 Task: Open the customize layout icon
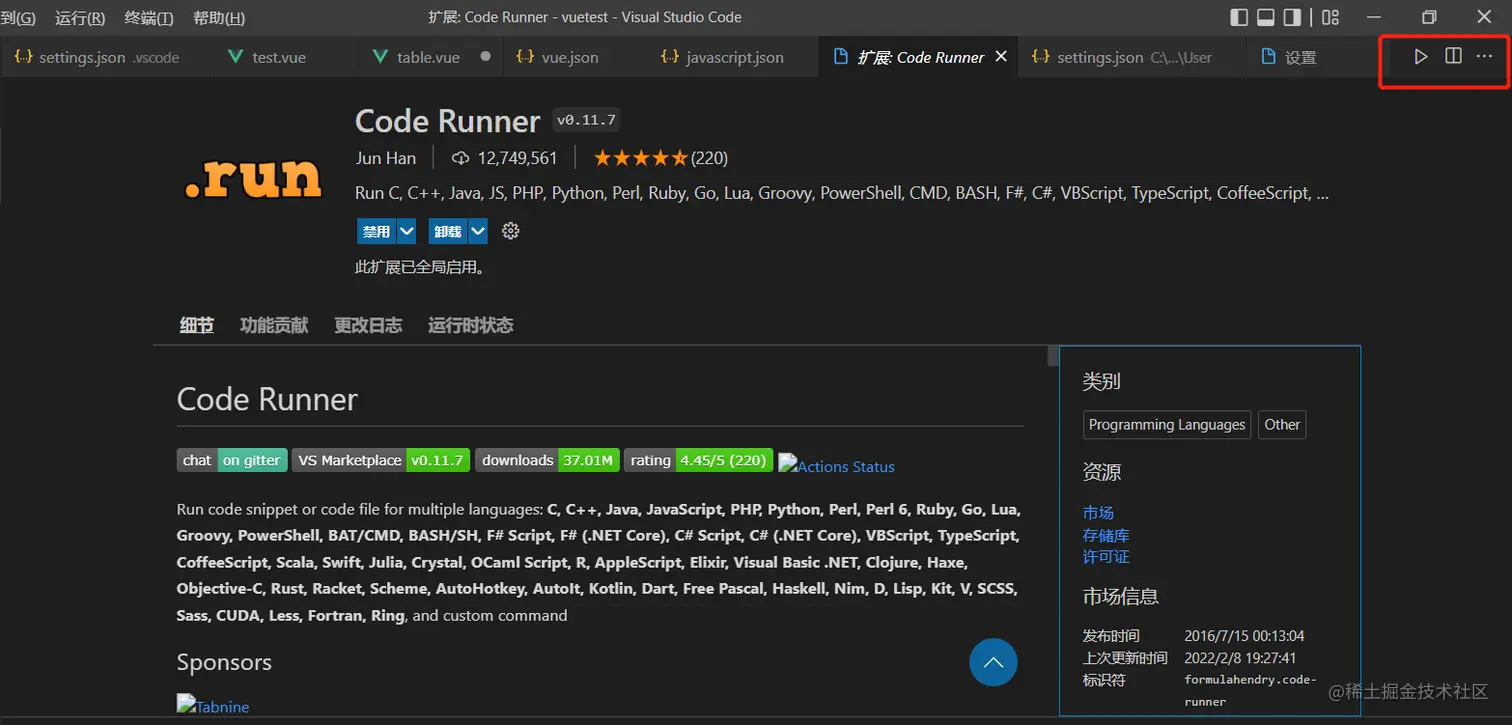pos(1330,17)
